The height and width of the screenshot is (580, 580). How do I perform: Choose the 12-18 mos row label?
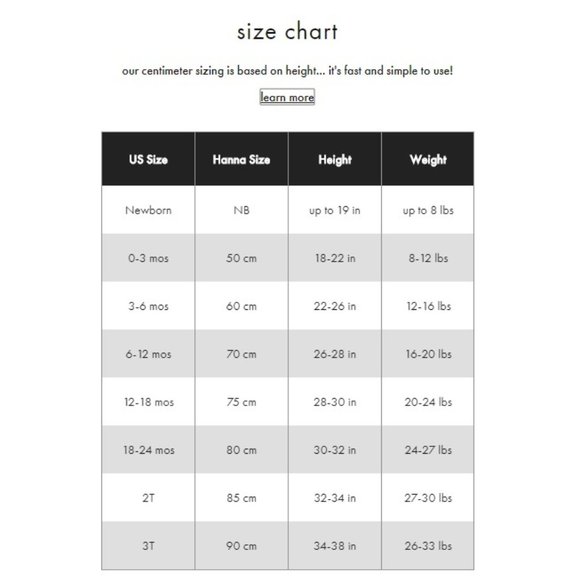tap(148, 402)
